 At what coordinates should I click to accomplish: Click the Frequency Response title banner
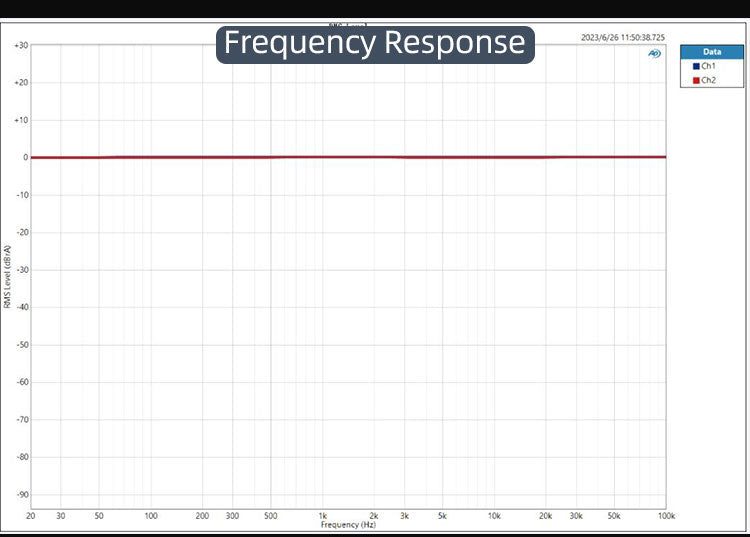pyautogui.click(x=374, y=43)
